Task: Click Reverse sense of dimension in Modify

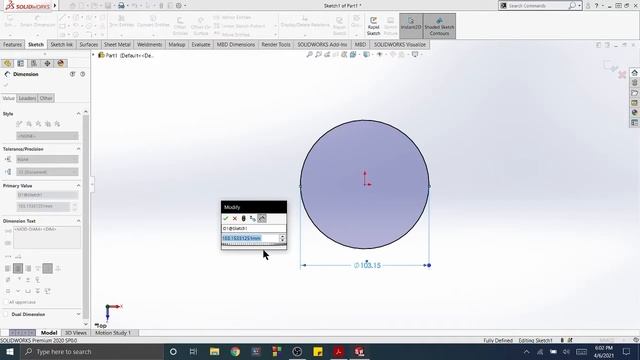Action: (x=253, y=219)
